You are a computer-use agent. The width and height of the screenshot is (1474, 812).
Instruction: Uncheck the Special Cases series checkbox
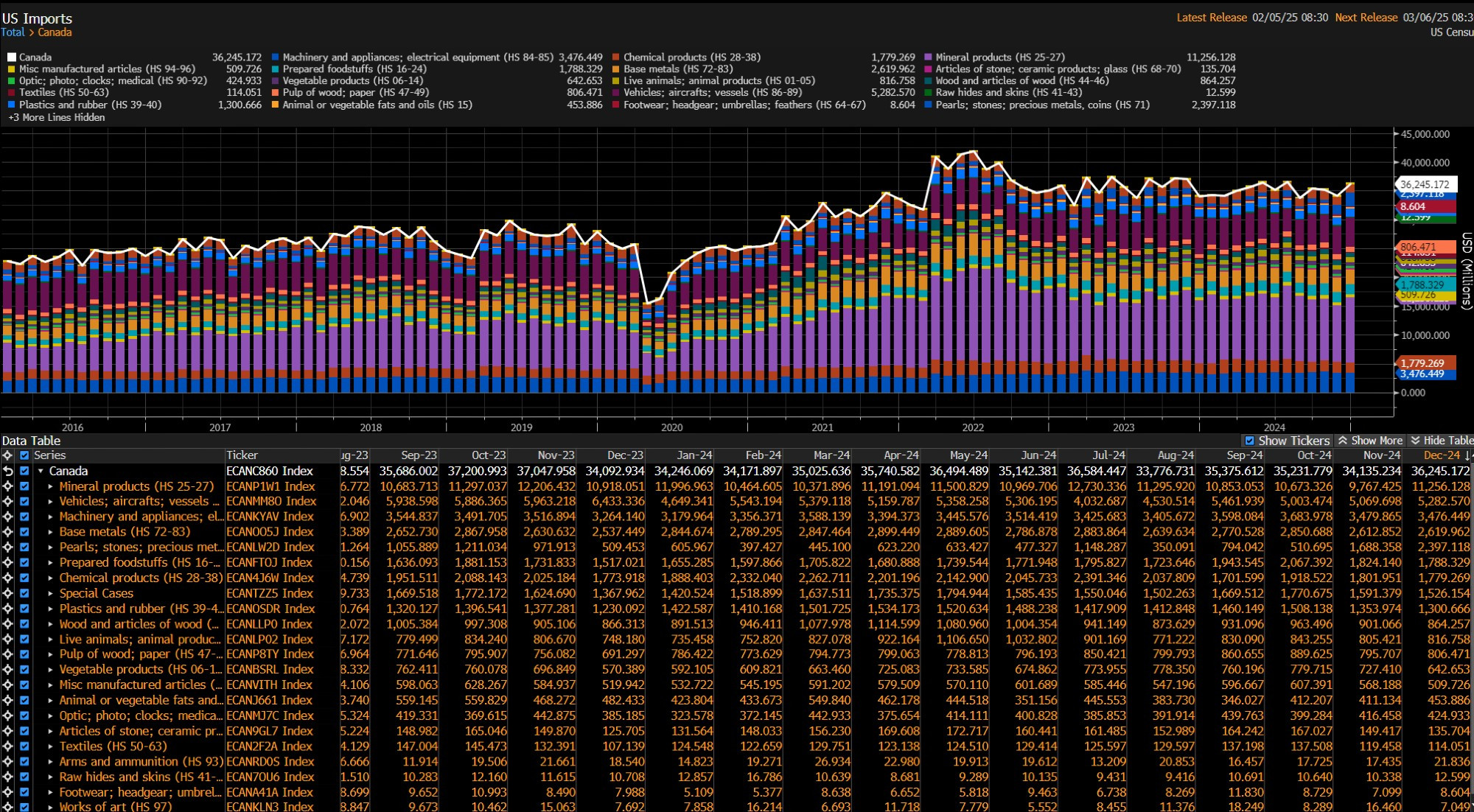24,593
